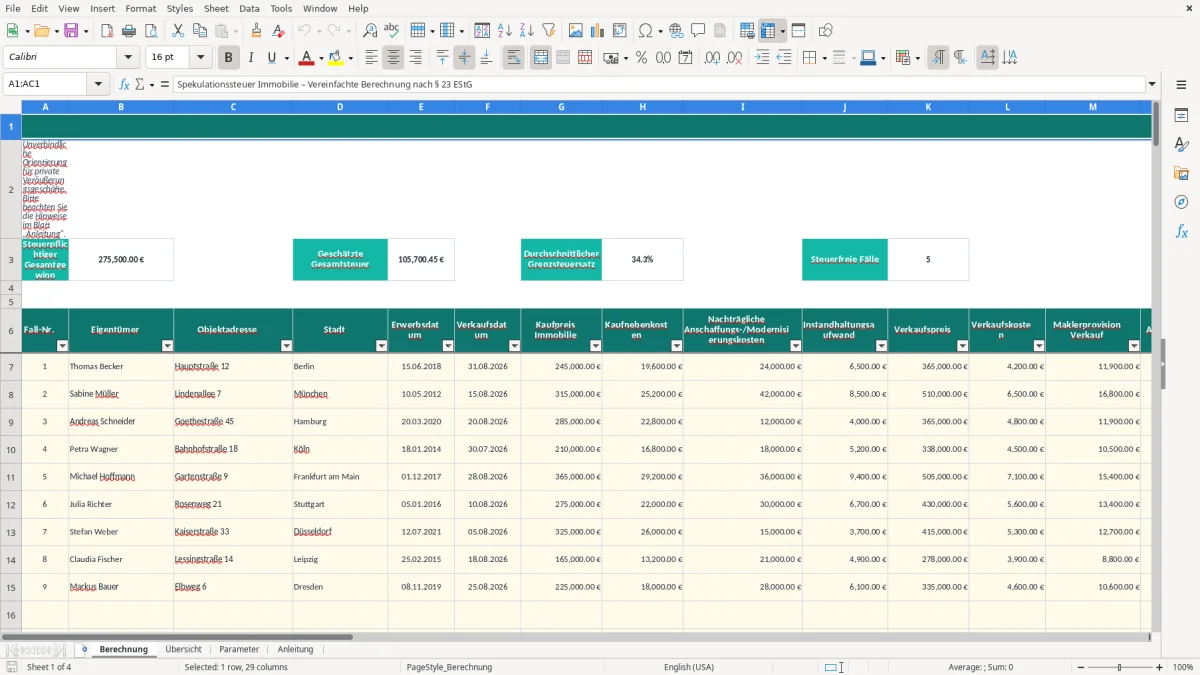Align text left
The width and height of the screenshot is (1200, 675).
click(x=371, y=58)
